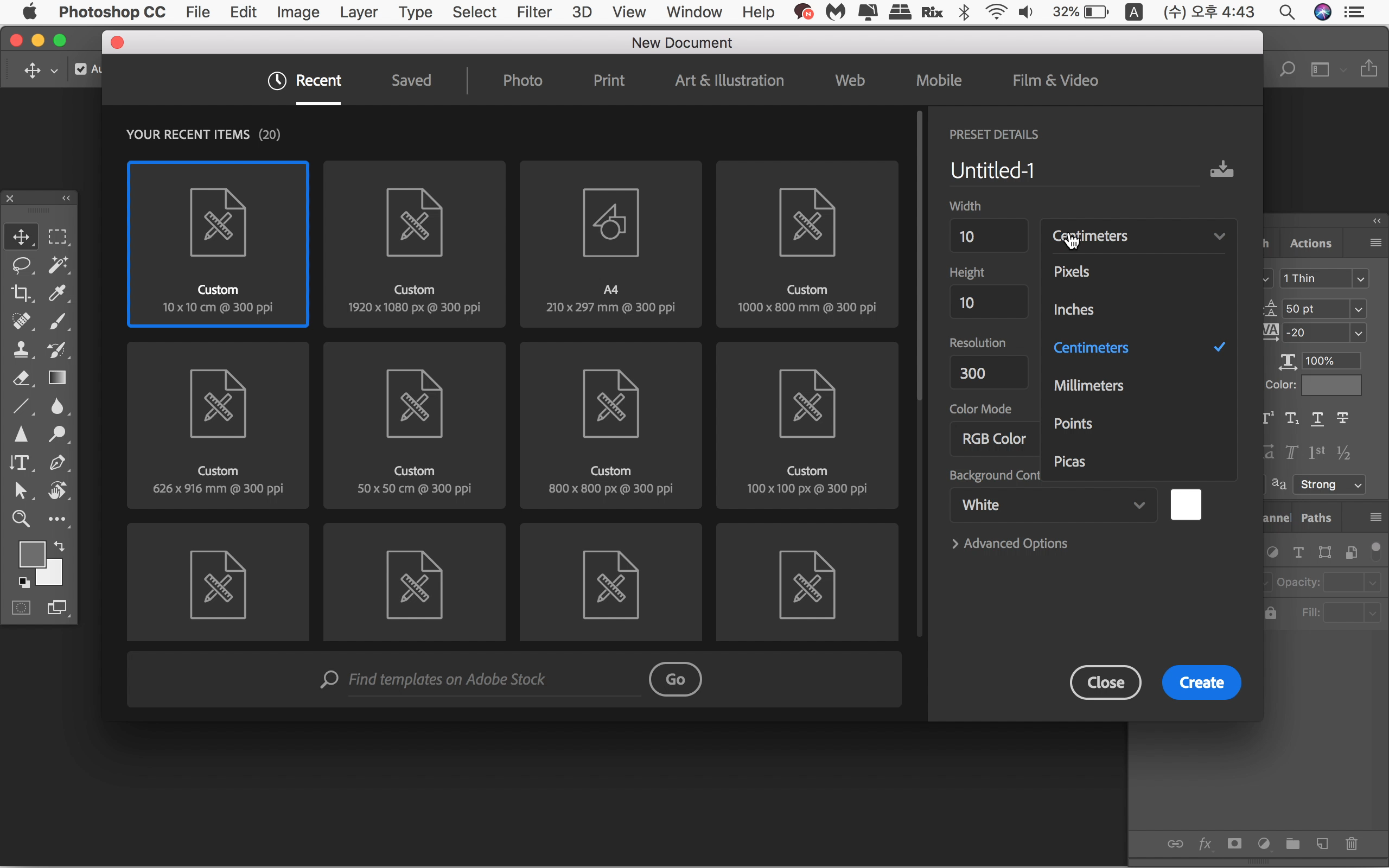
Task: Select the Lasso tool
Action: [21, 265]
